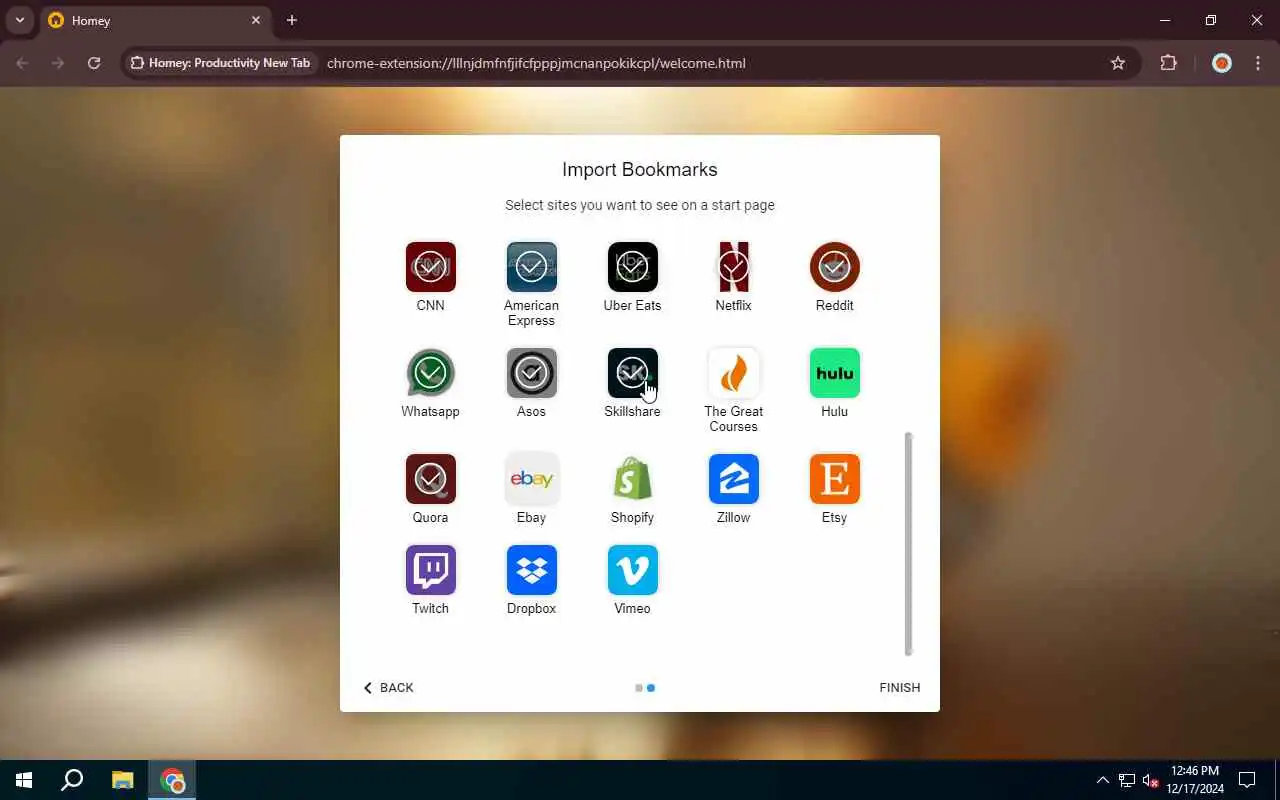Bookmark this page with the star icon
Screen dimensions: 1280x800
point(1118,63)
